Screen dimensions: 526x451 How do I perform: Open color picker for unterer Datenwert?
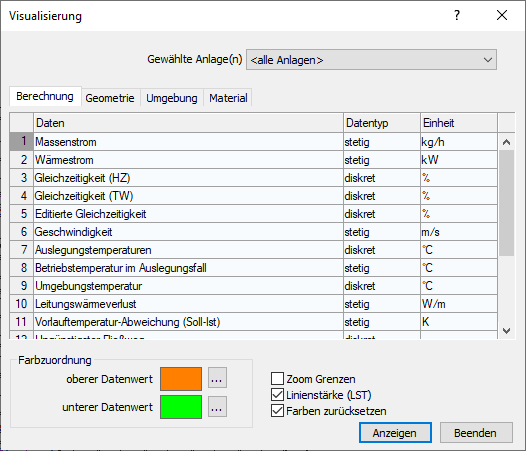217,407
